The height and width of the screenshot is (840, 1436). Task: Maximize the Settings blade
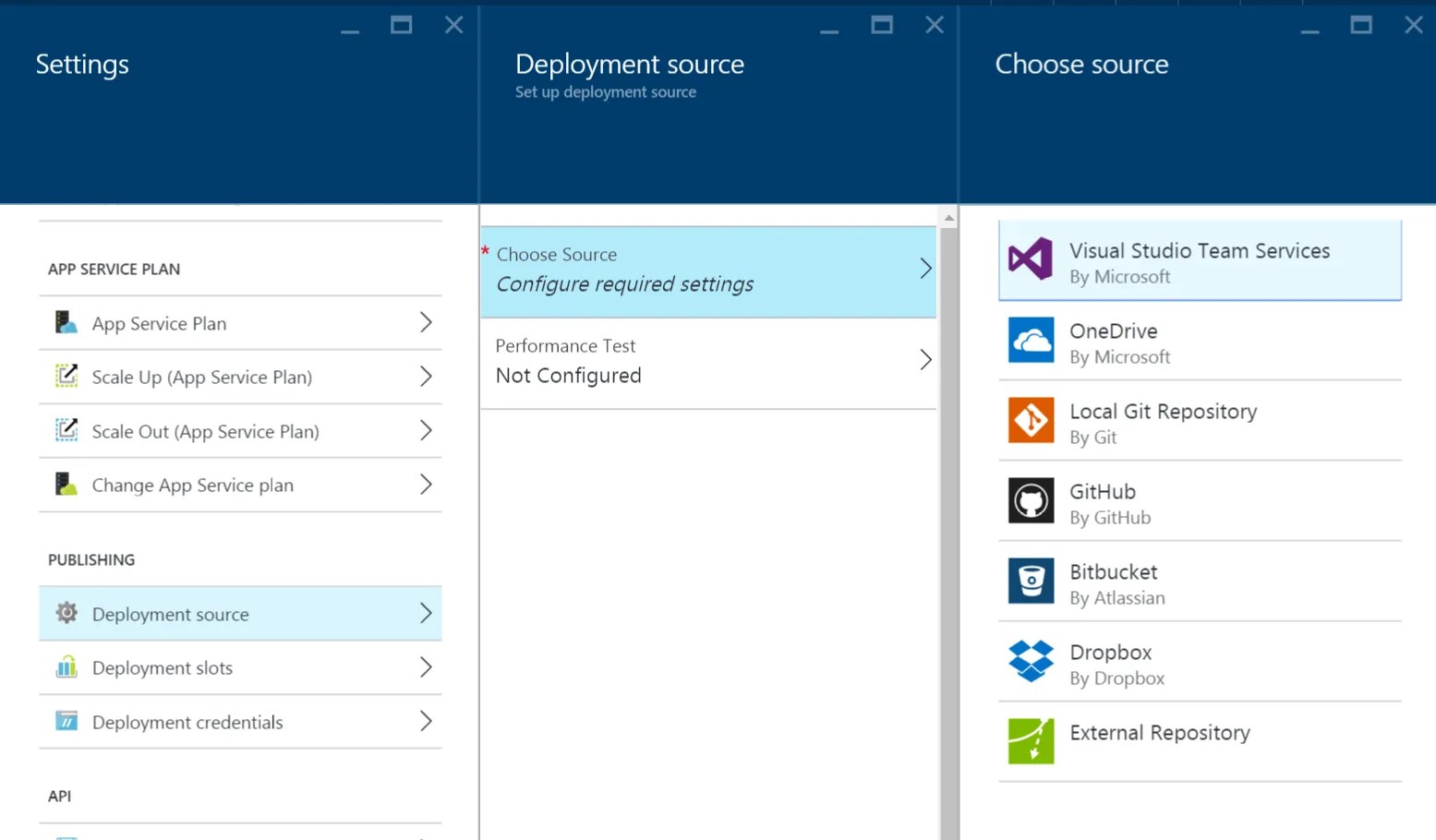(x=401, y=25)
